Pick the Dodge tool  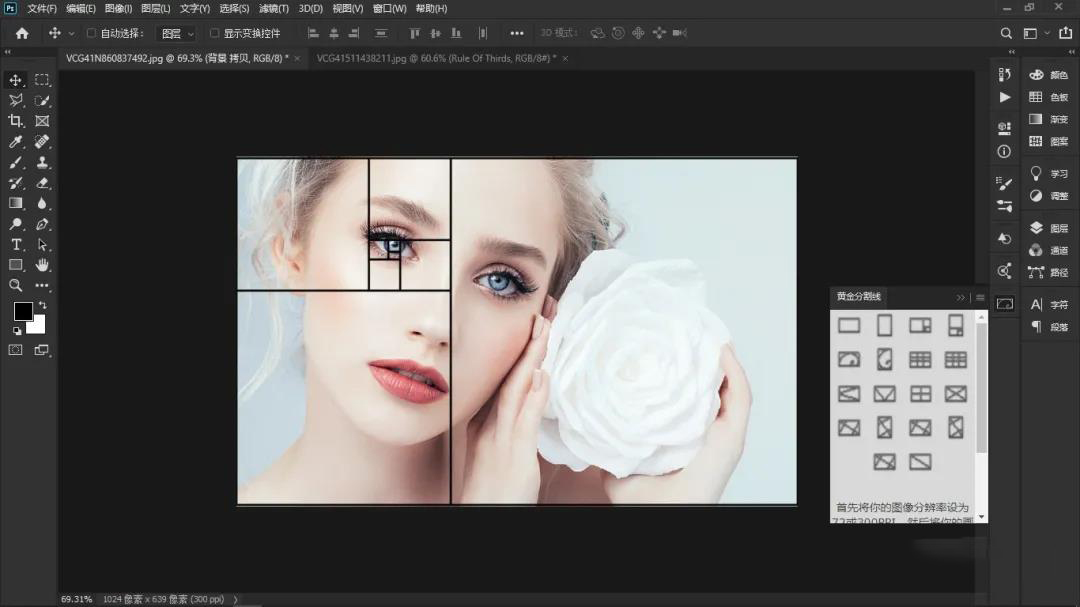pos(16,224)
